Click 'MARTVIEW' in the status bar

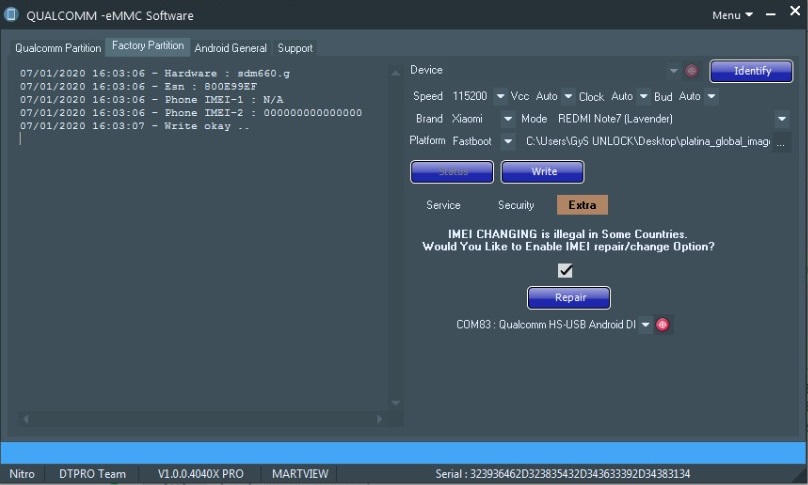tap(300, 474)
